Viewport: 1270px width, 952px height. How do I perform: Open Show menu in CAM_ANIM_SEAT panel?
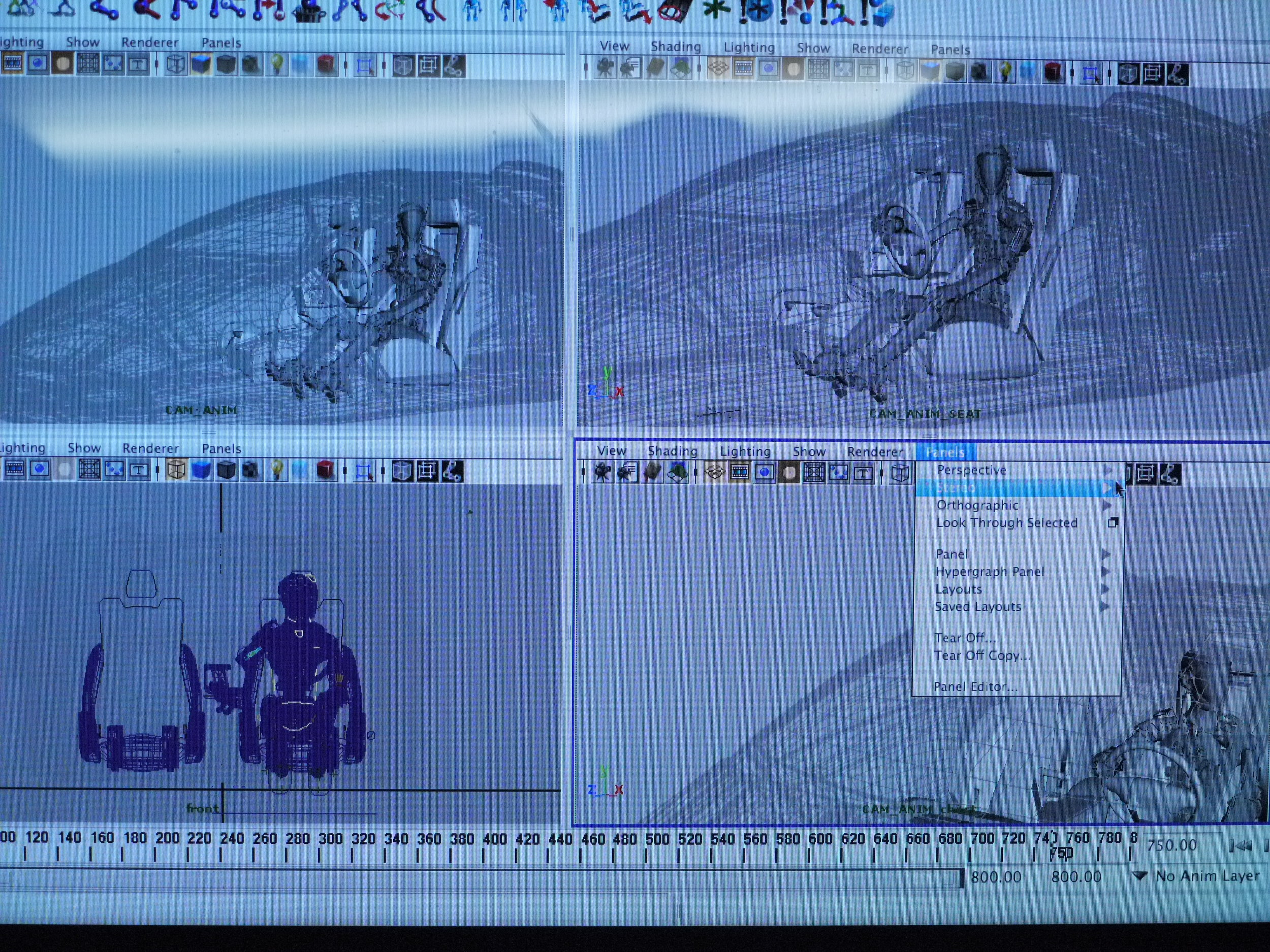813,48
